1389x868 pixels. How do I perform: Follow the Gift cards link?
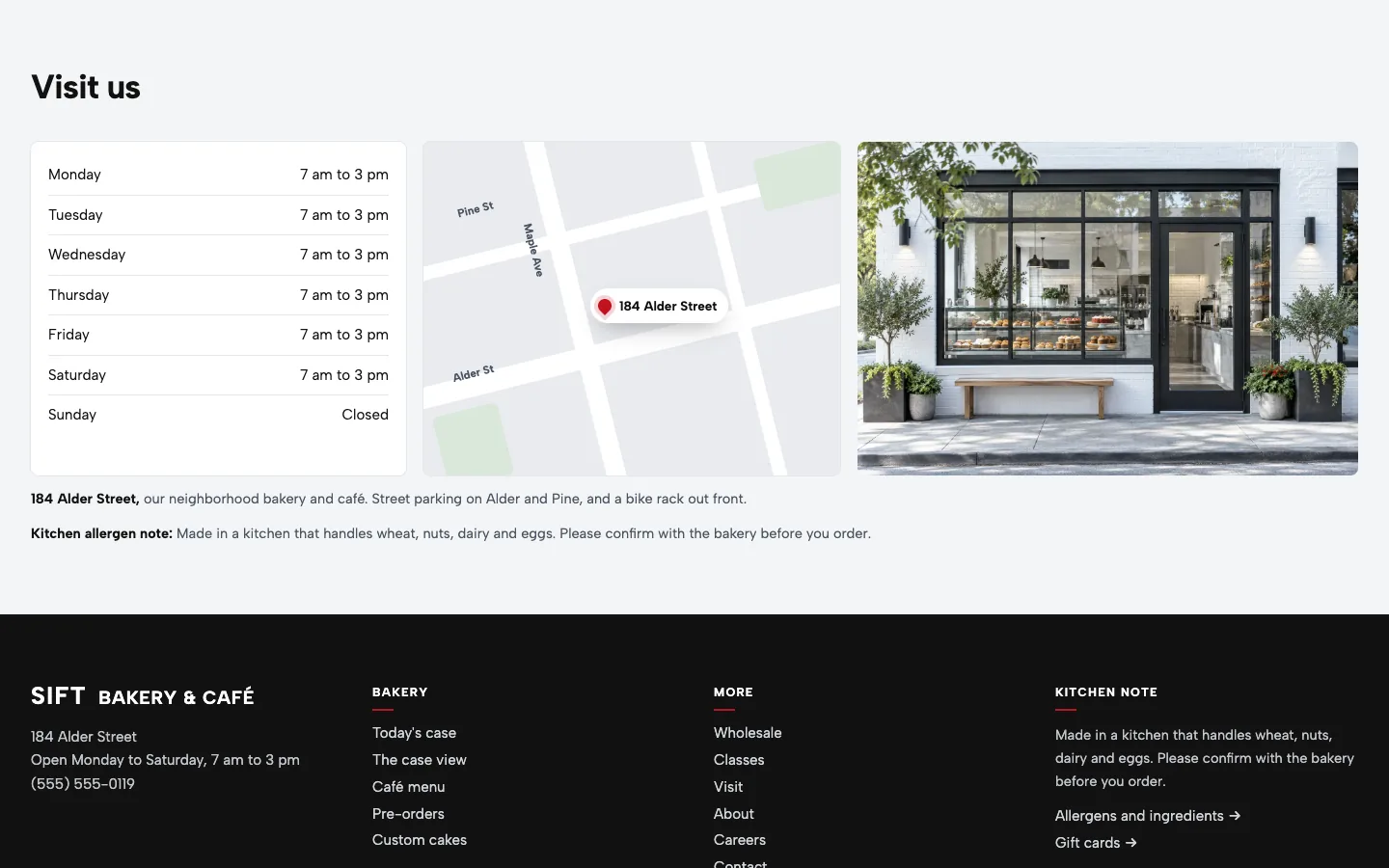[x=1096, y=843]
